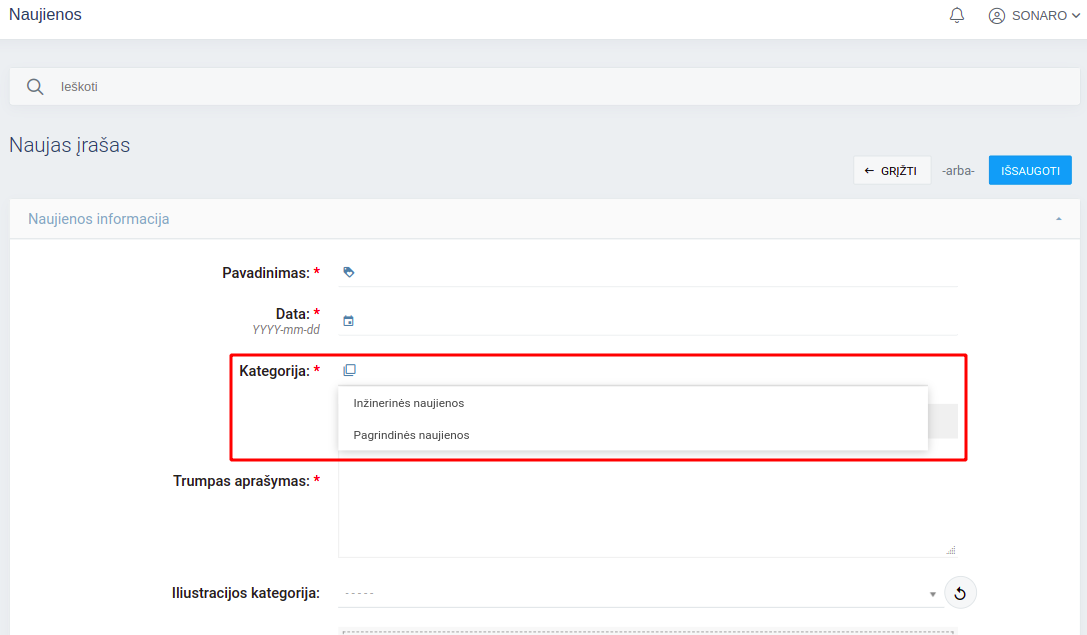Open the notifications bell
The image size is (1087, 635).
(x=957, y=16)
